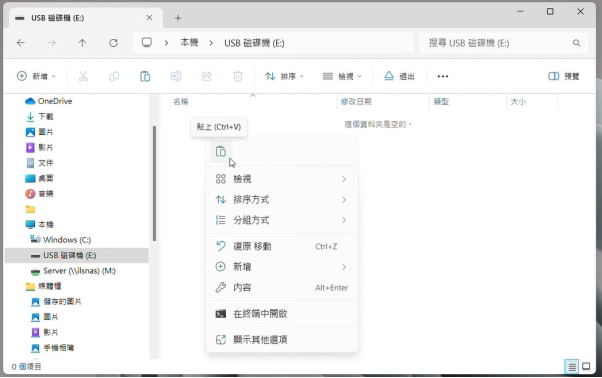The image size is (602, 378).
Task: Open 檢視 submenu in context menu
Action: (x=282, y=179)
